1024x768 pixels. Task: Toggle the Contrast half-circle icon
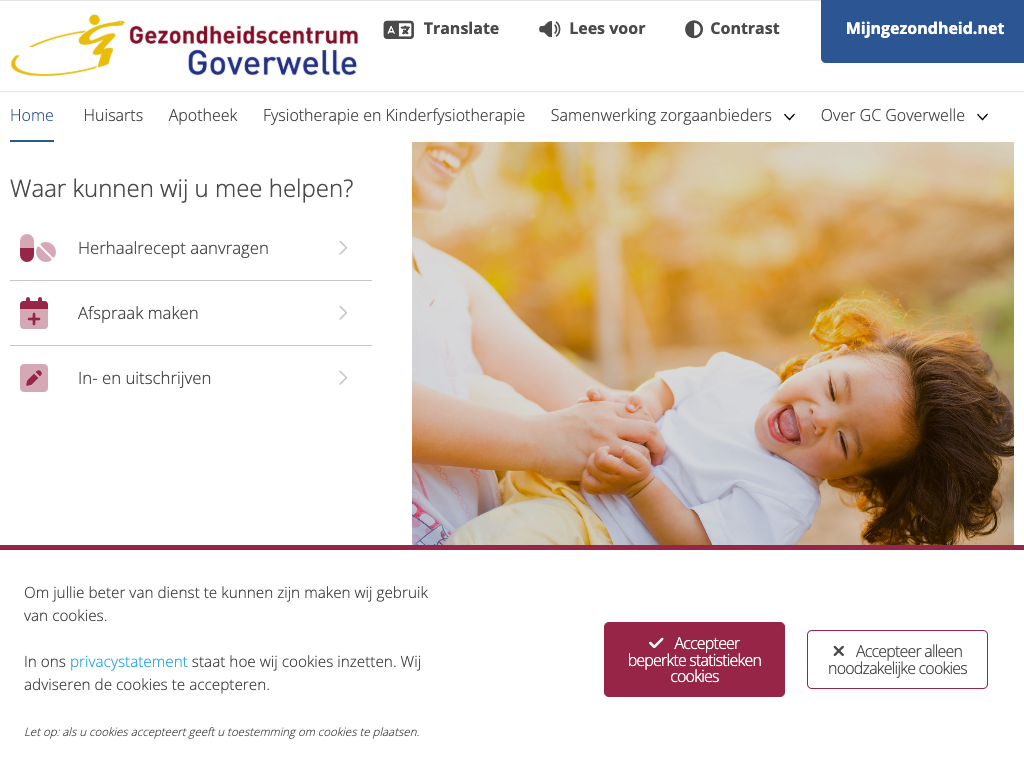pyautogui.click(x=694, y=29)
